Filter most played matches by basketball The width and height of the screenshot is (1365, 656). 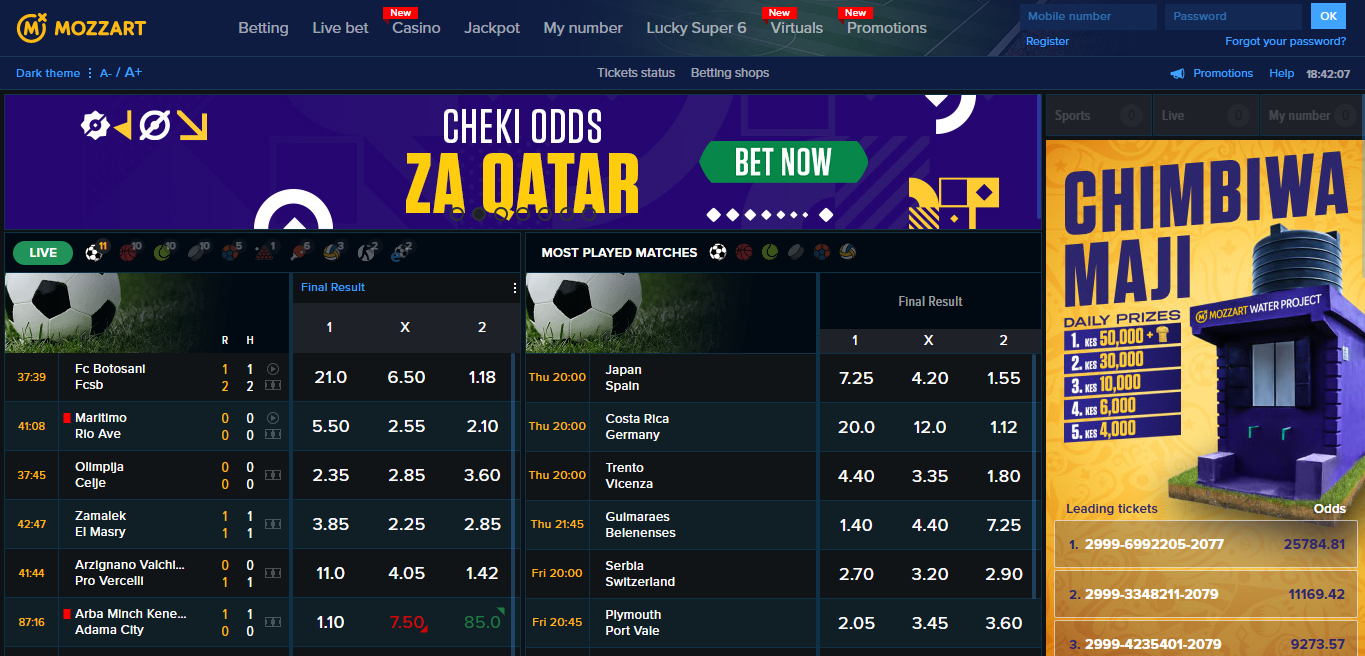pos(743,252)
